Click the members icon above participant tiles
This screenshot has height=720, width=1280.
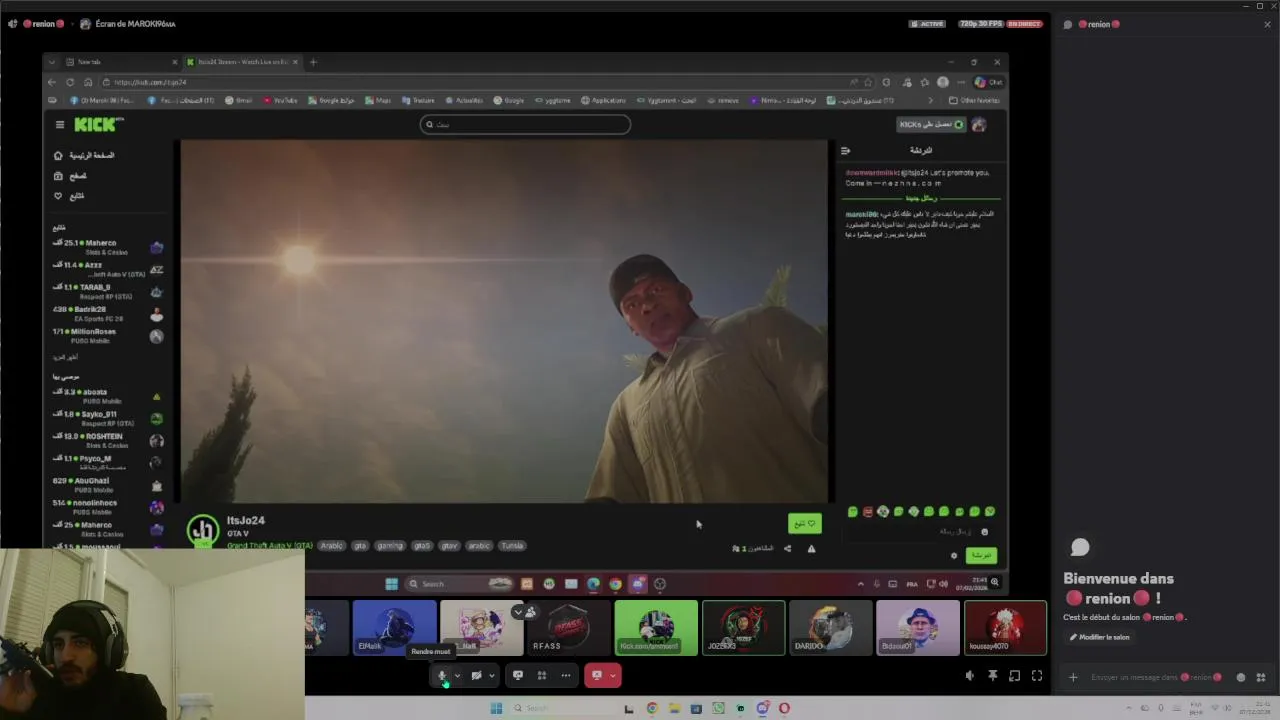coord(530,612)
